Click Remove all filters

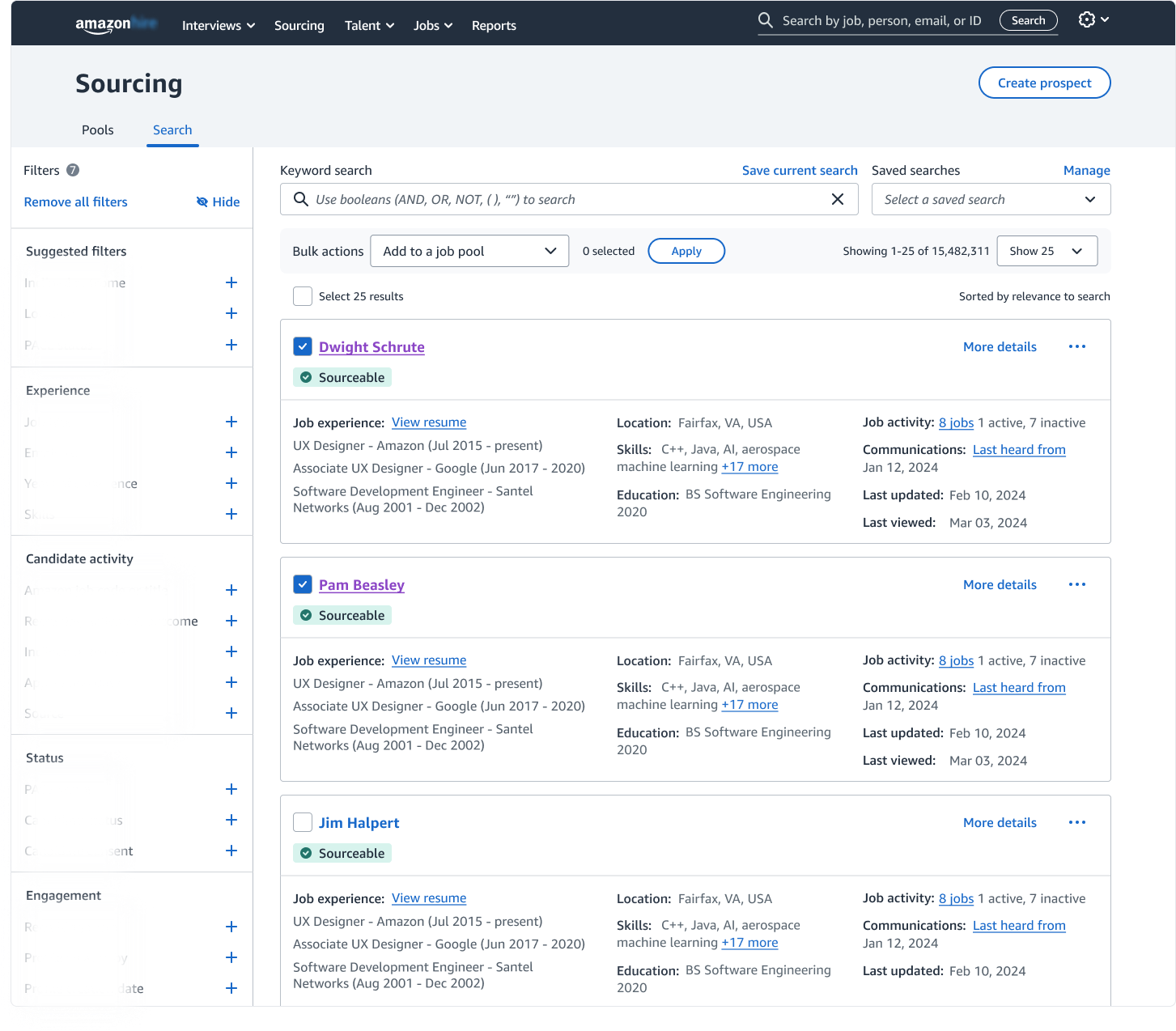(x=76, y=202)
